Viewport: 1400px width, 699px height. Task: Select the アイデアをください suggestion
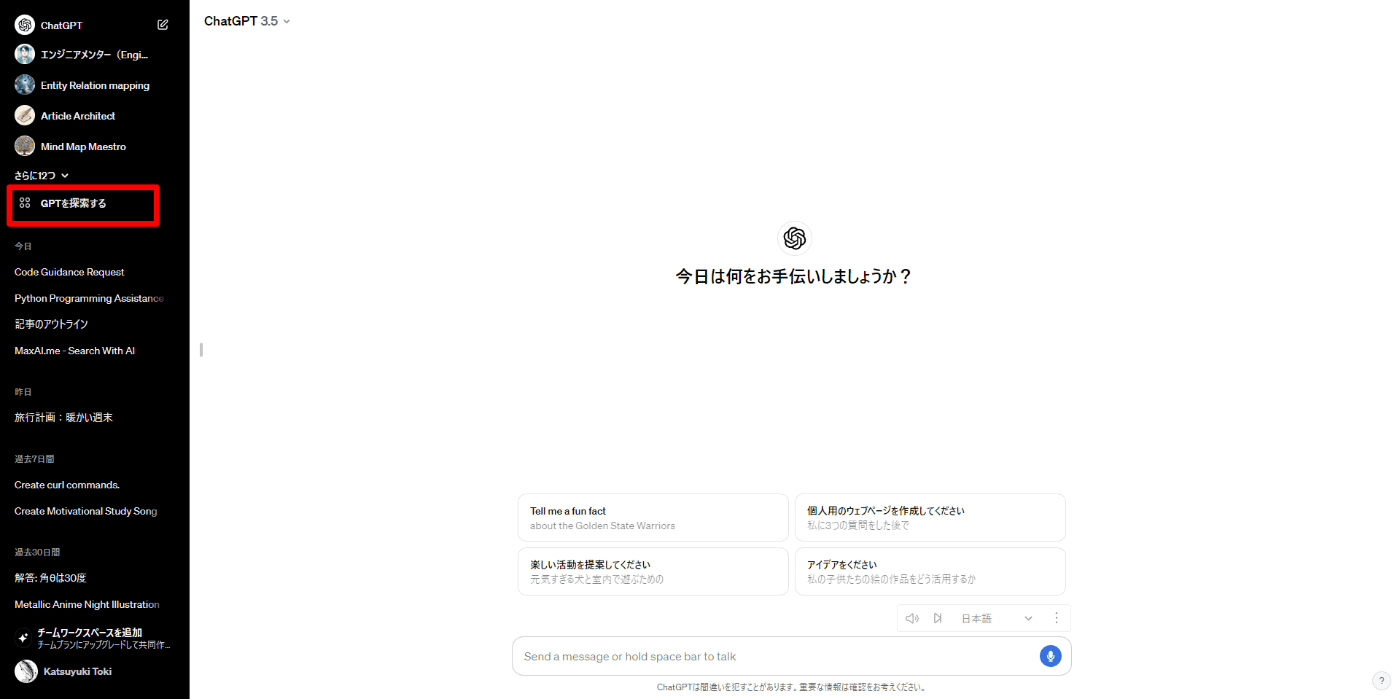(x=930, y=572)
